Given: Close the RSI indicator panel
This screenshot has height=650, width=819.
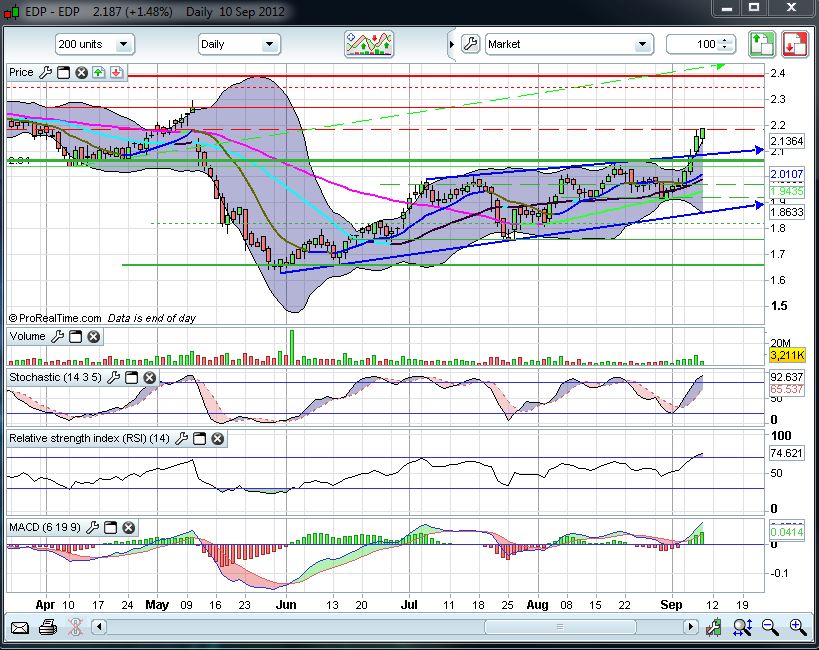Looking at the screenshot, I should click(x=218, y=438).
